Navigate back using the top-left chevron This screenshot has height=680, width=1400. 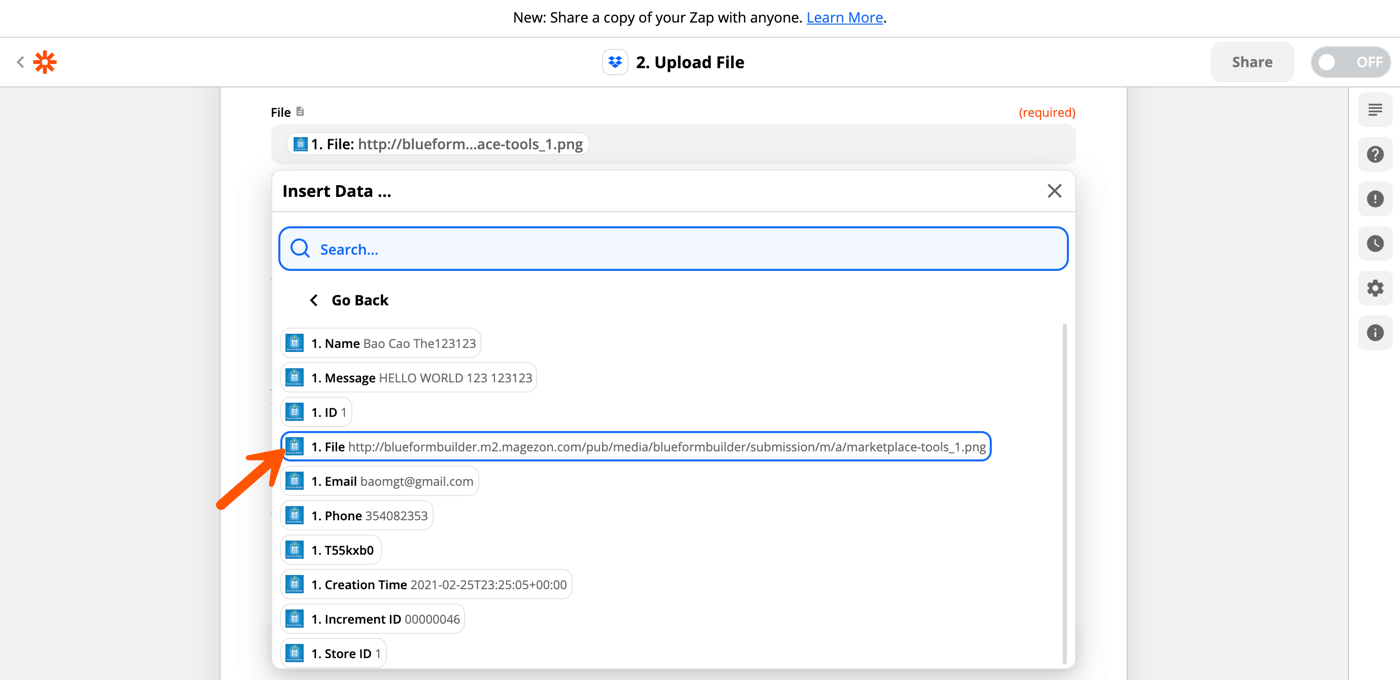20,61
